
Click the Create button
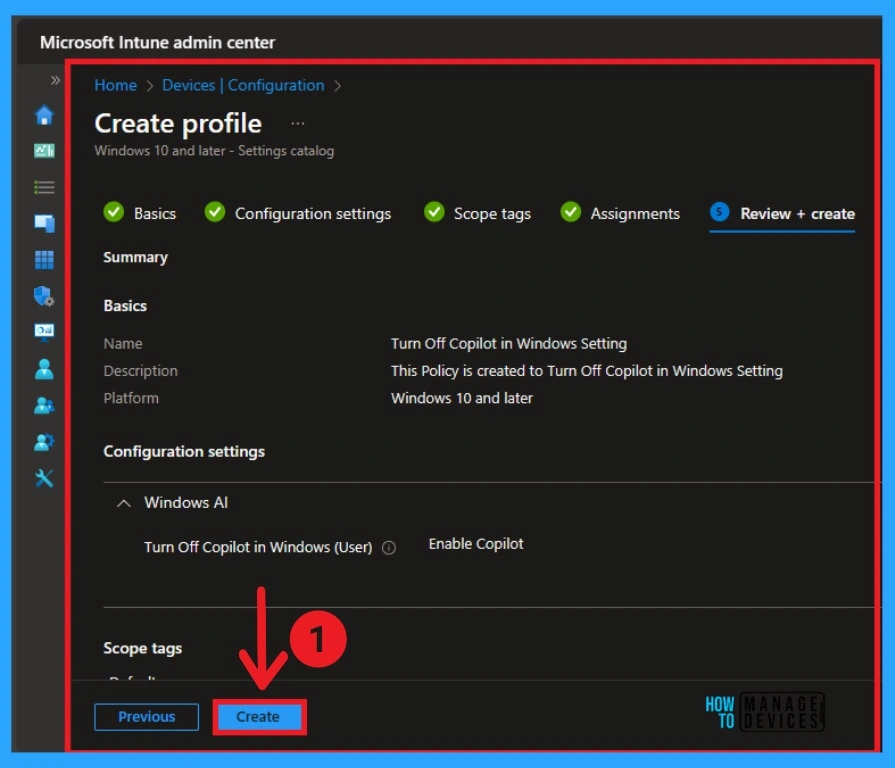(260, 717)
